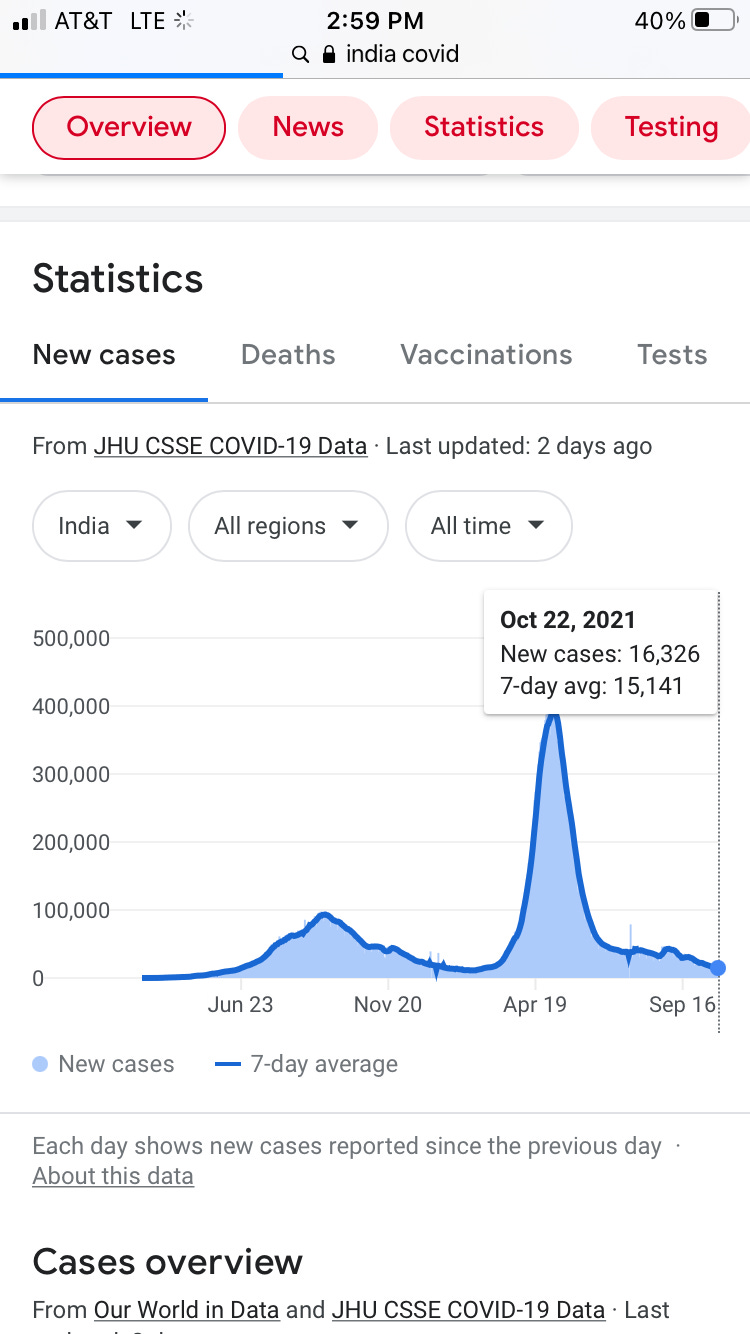Tap the padlock icon beside india covid
The image size is (750, 1334).
328,54
